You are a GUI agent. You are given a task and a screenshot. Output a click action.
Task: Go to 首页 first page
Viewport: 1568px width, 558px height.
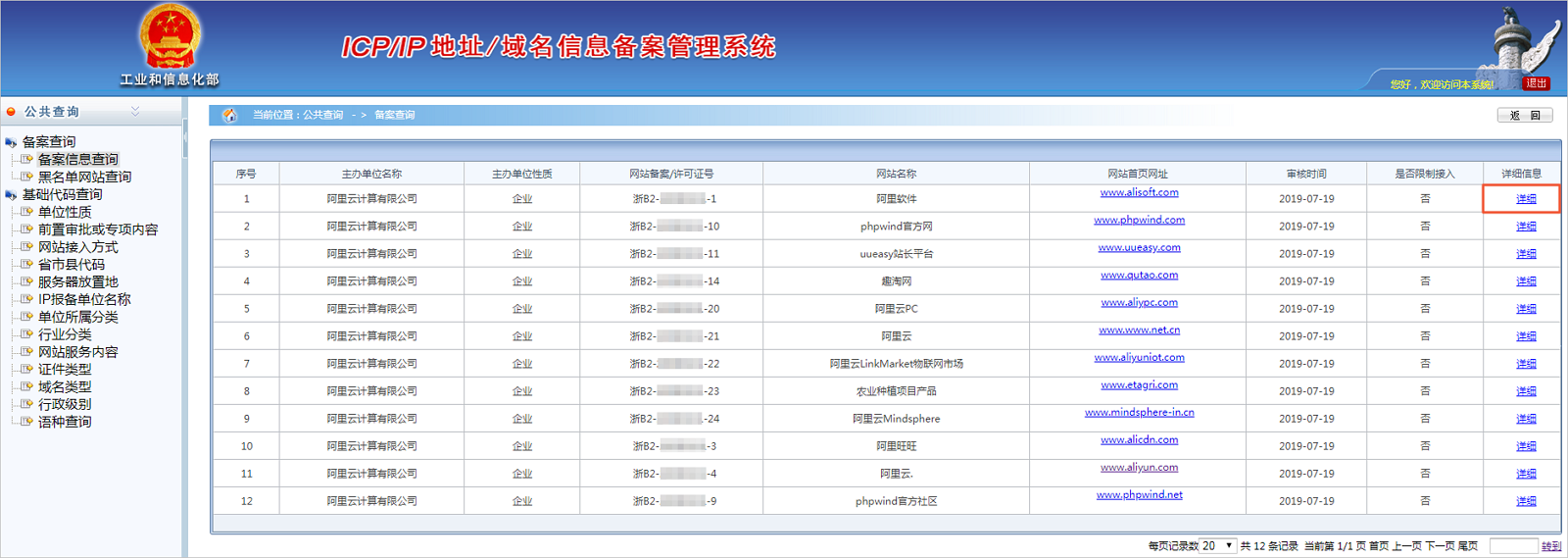click(x=1379, y=546)
